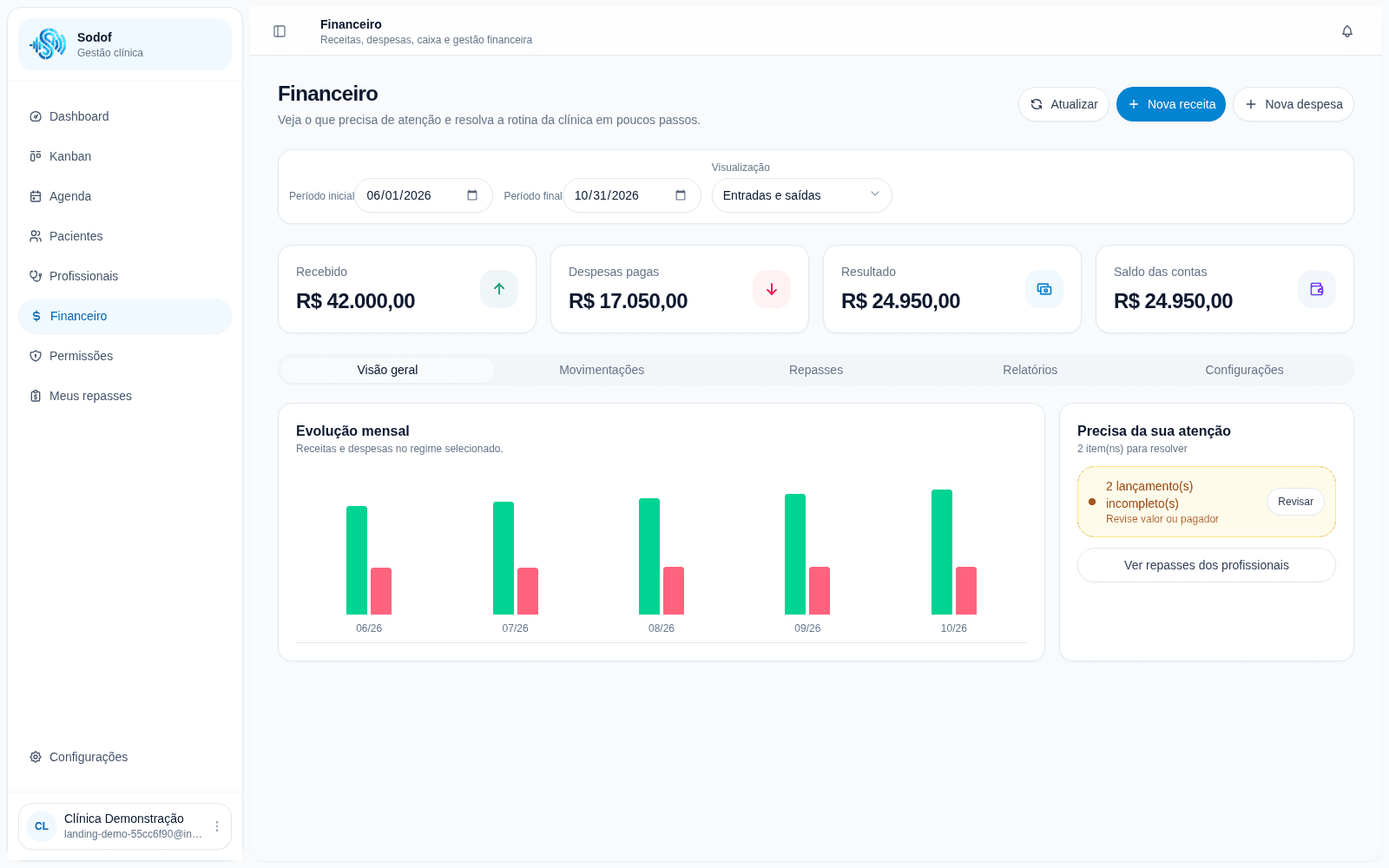Viewport: 1389px width, 868px height.
Task: Open notifications bell icon
Action: pos(1347,31)
